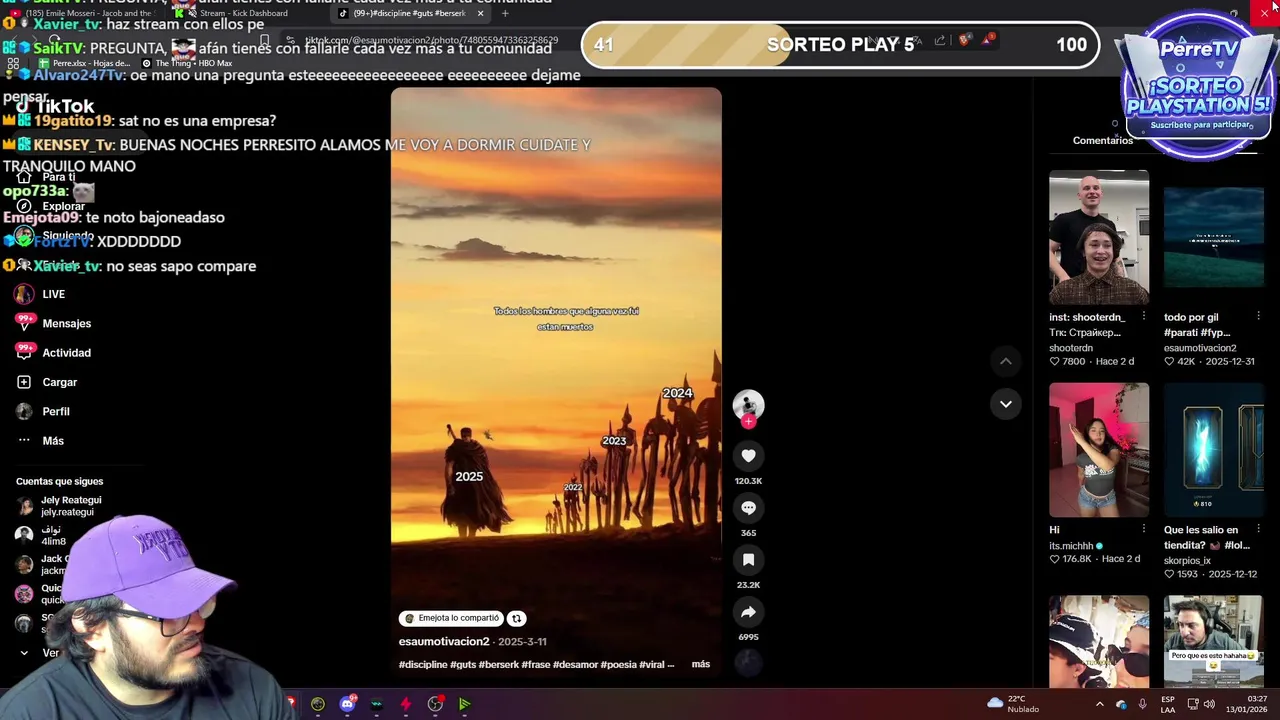Open options dots on its.michhh 'Hi' card
1280x720 pixels.
point(1143,529)
